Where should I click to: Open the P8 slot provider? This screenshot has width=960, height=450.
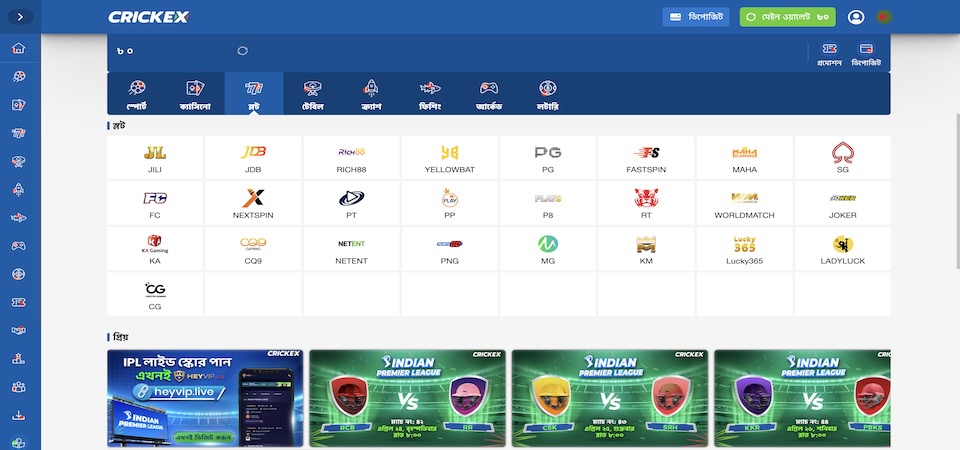tap(548, 203)
